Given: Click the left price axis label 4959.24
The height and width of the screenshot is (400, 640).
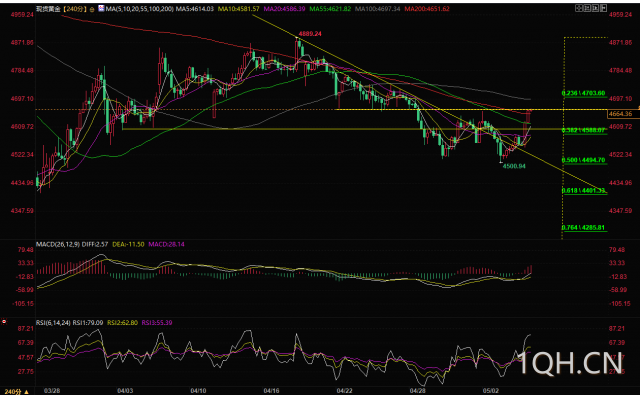Looking at the screenshot, I should (22, 14).
